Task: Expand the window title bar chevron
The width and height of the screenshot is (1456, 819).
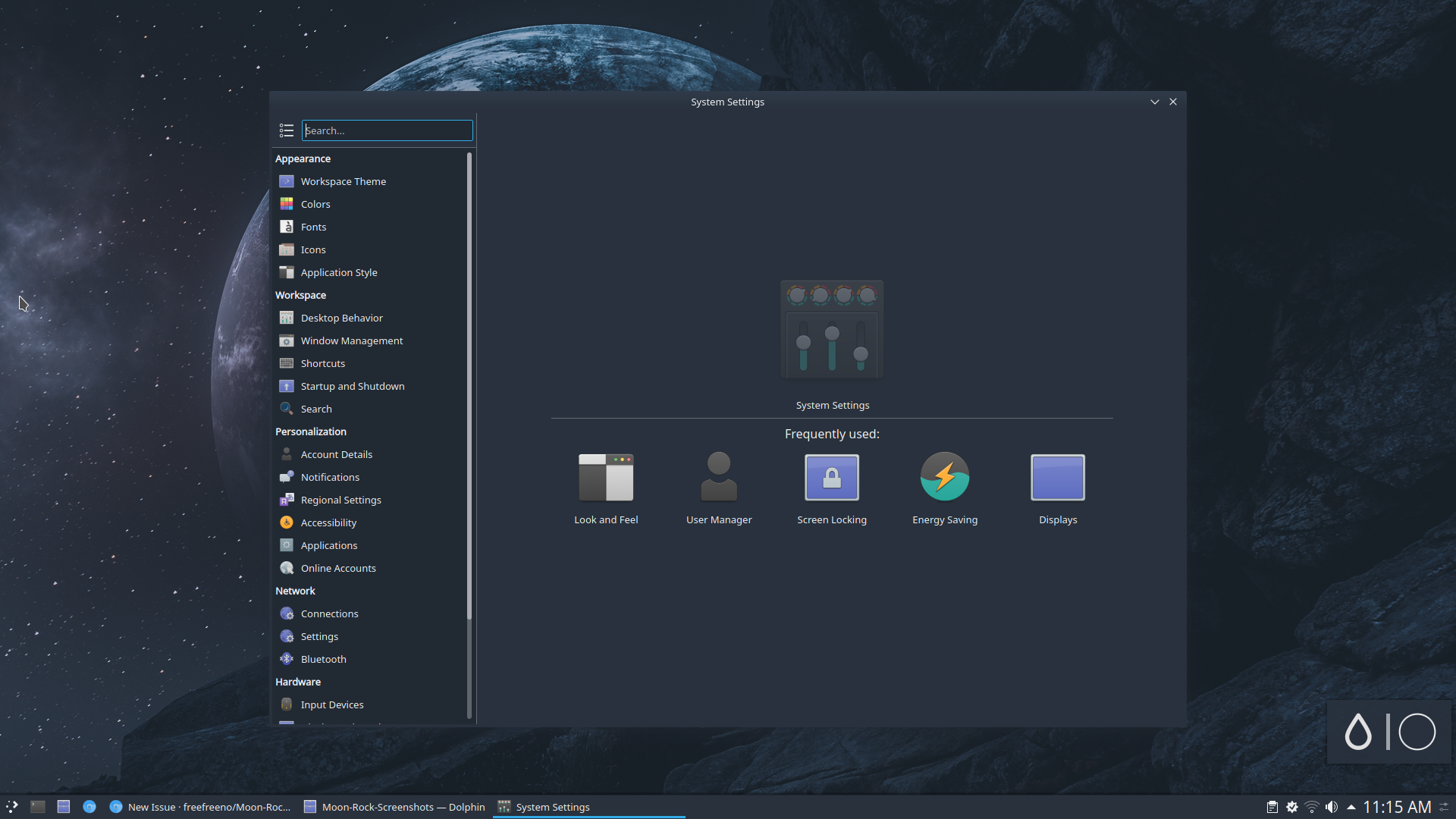Action: 1153,101
